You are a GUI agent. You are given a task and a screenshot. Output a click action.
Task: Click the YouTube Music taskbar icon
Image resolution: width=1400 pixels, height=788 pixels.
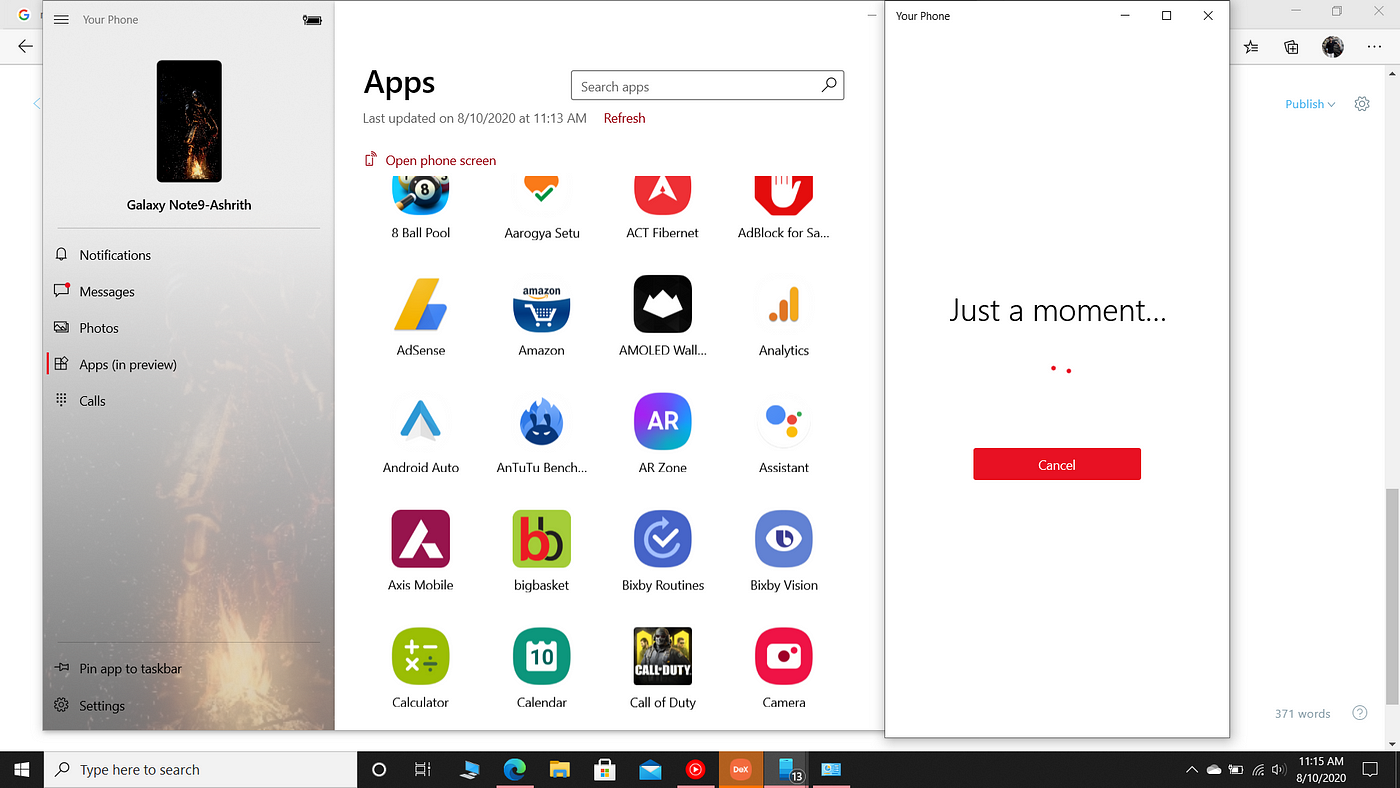click(x=695, y=770)
